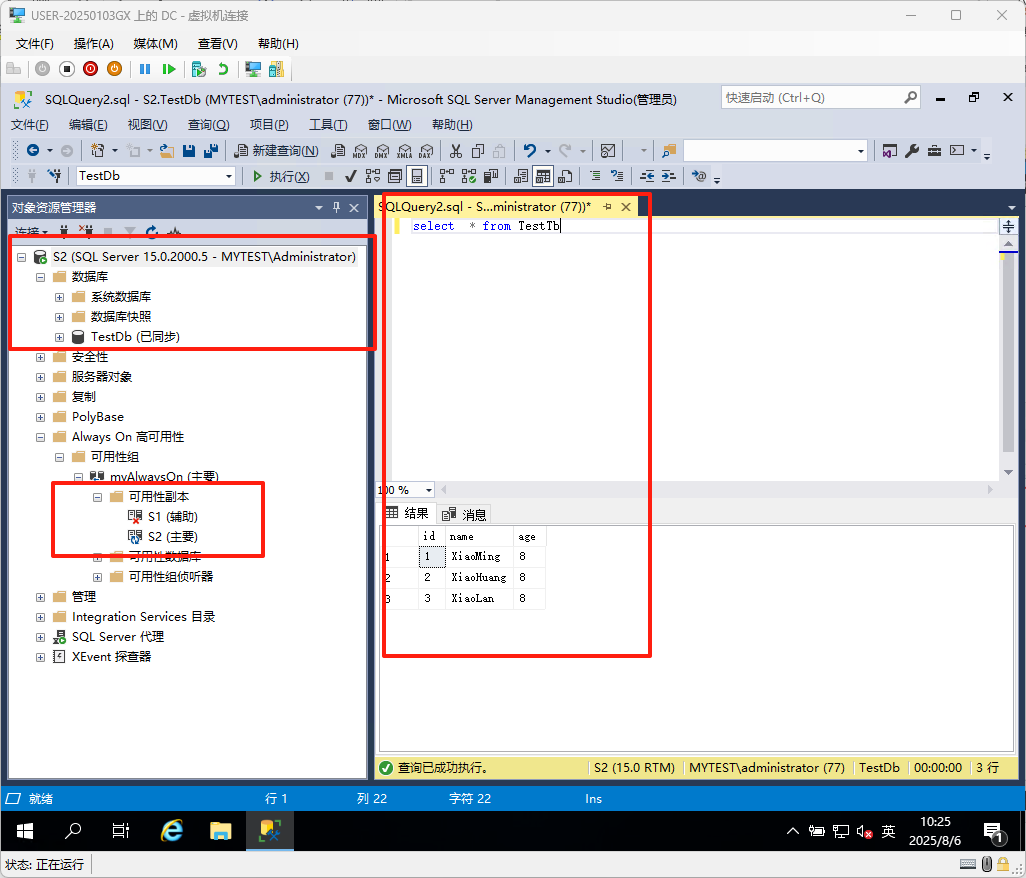Click the enhanced session monitor icon

[253, 69]
